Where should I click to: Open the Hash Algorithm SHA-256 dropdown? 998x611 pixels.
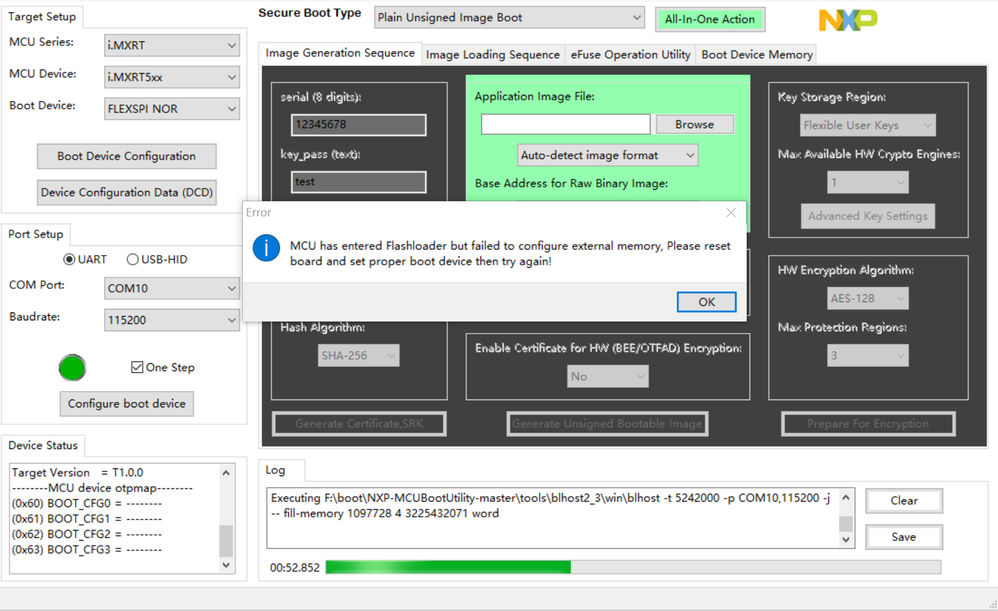359,356
